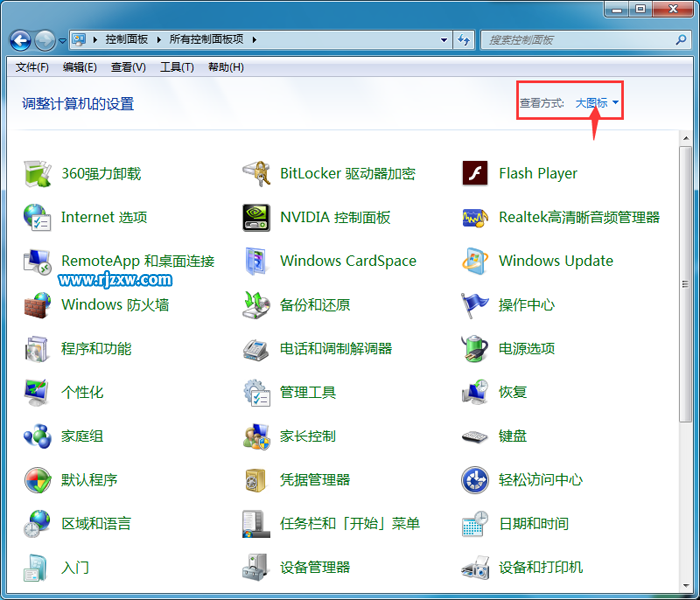Click the Back navigation button

(21, 40)
